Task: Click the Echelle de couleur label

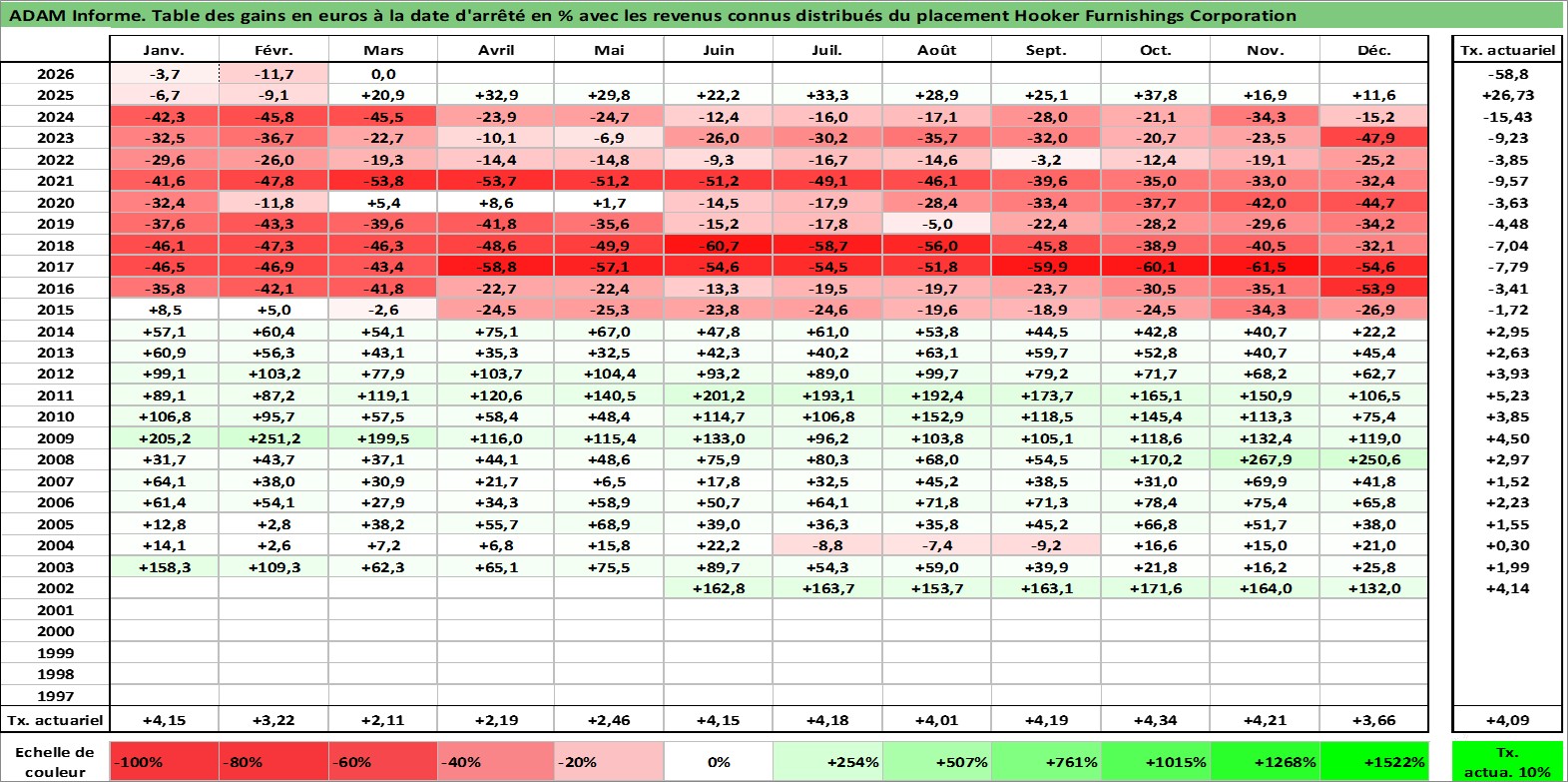Action: pos(55,761)
